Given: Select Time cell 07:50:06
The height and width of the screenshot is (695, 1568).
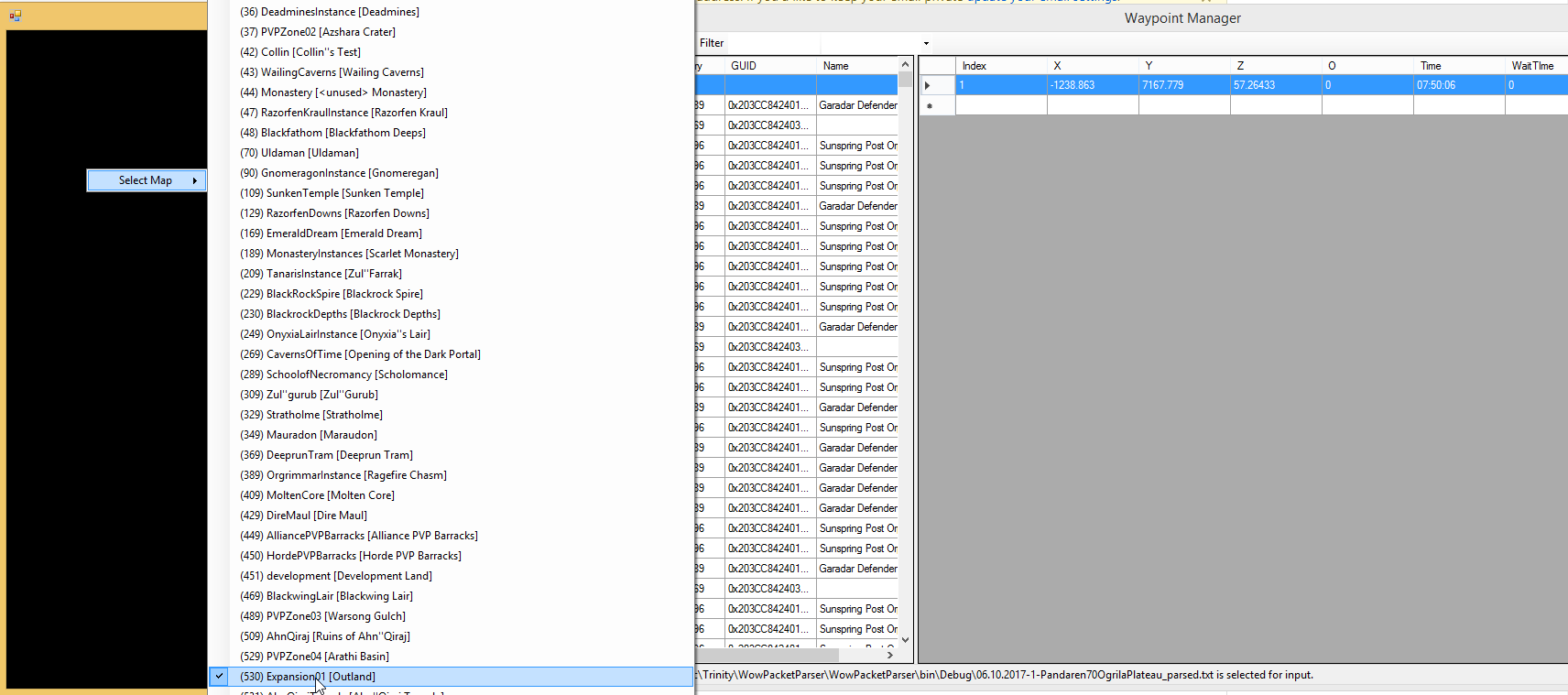Looking at the screenshot, I should tap(1459, 85).
